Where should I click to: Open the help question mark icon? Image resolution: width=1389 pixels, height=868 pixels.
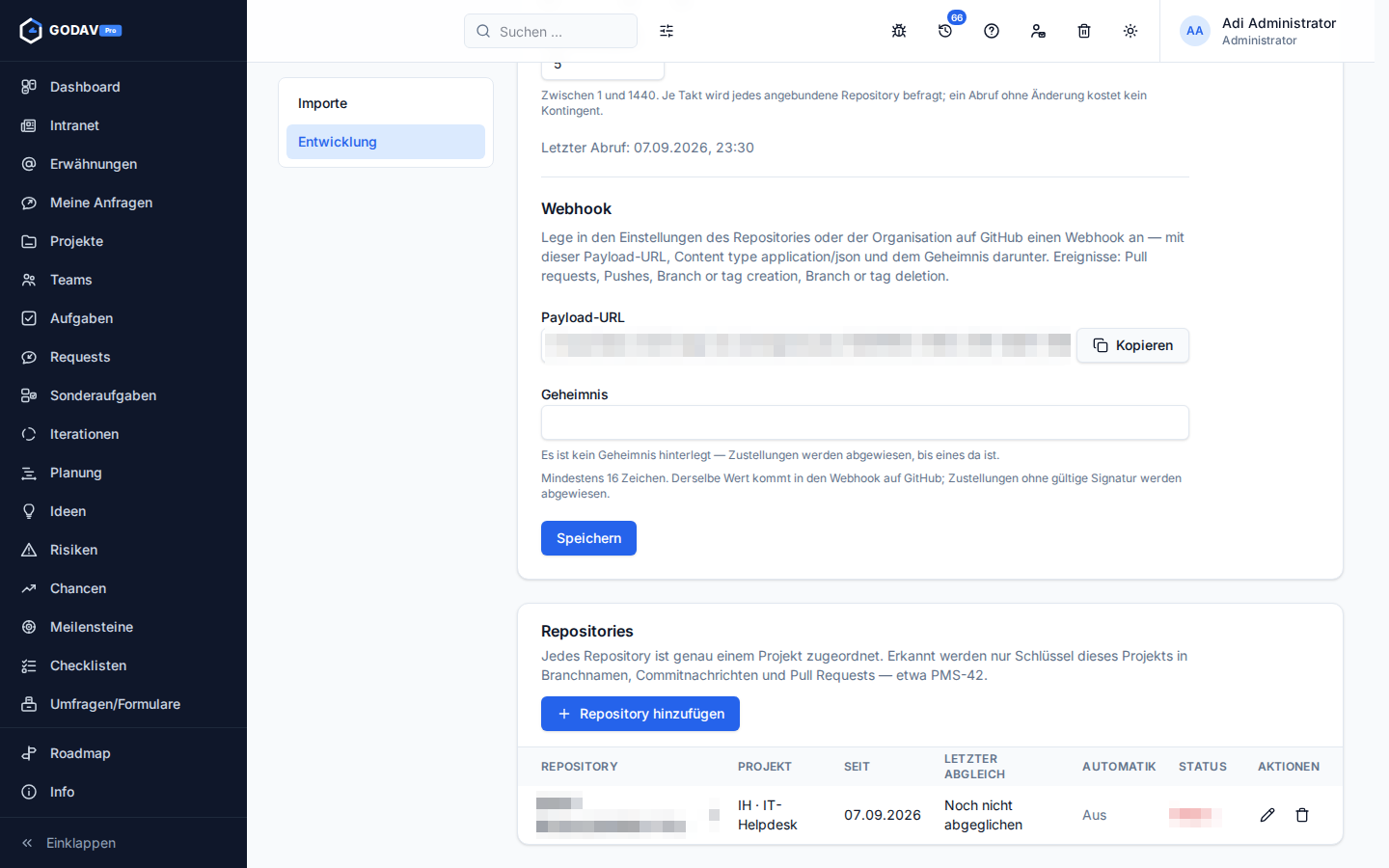click(992, 31)
